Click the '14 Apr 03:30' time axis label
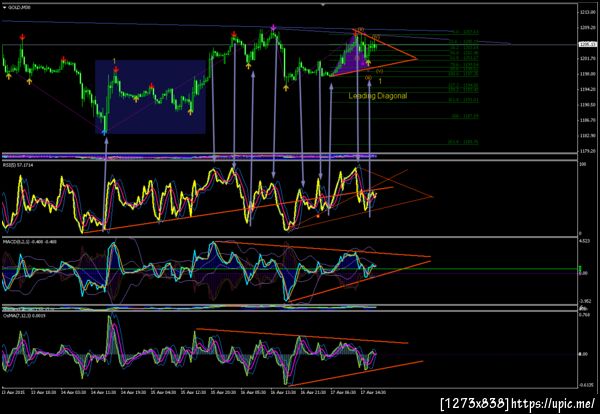Screen dimensions: 600x414 [x=71, y=392]
